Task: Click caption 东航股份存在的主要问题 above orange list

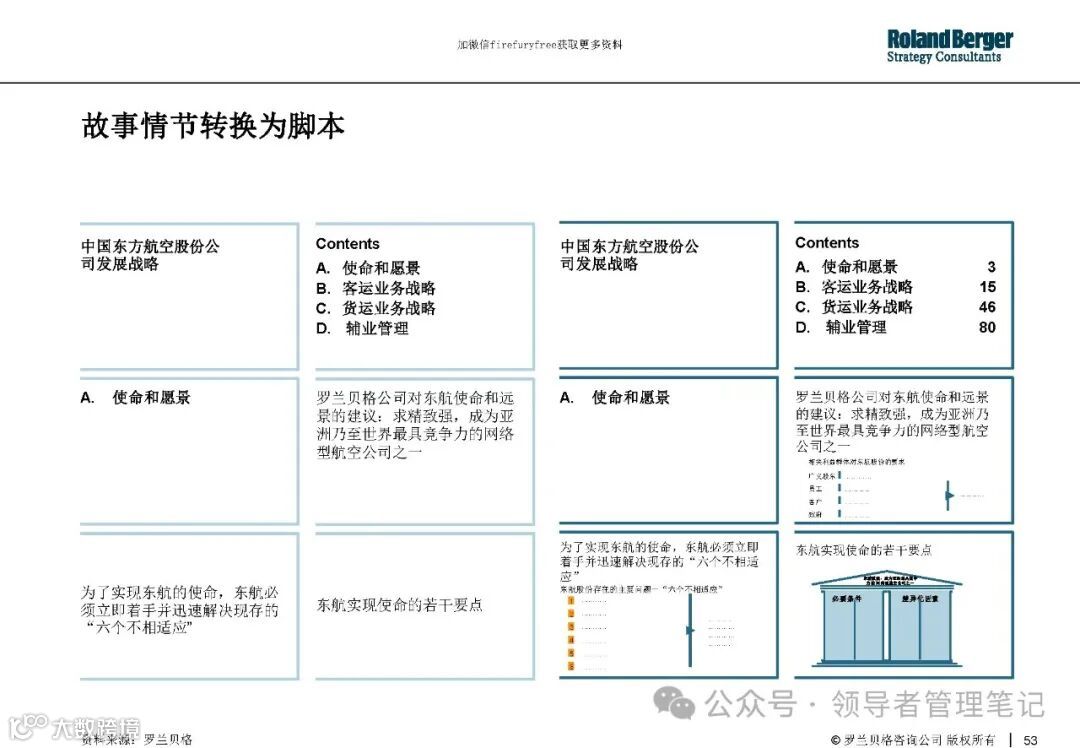Action: point(641,589)
